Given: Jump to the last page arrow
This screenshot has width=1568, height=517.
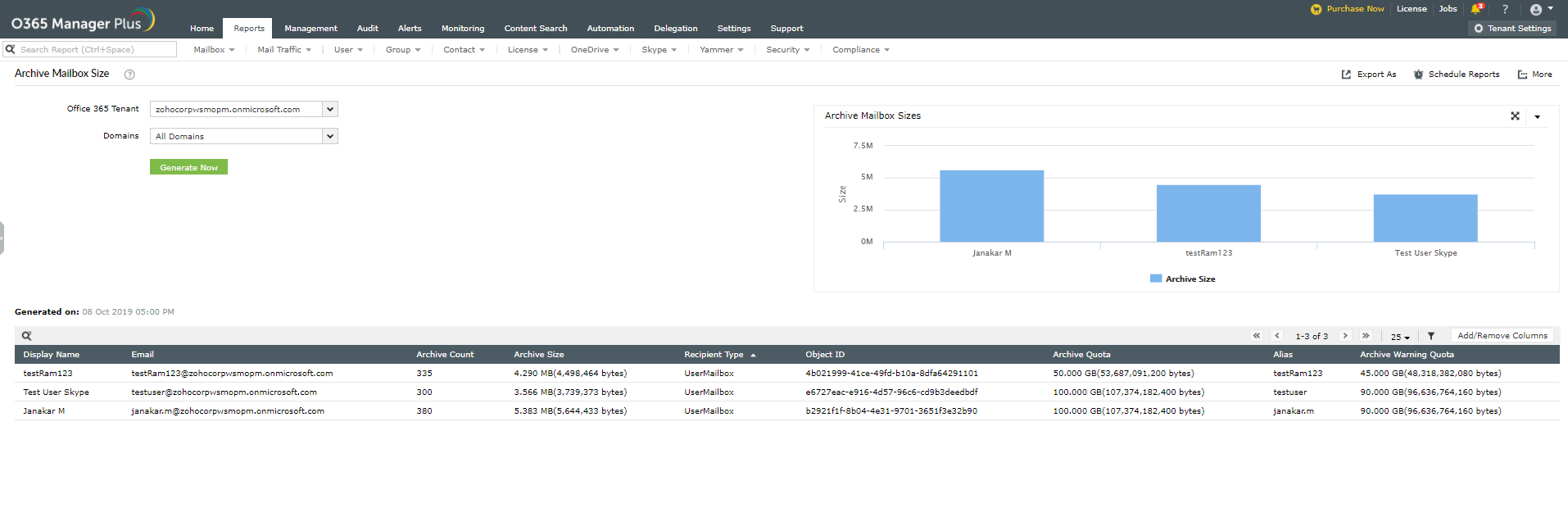Looking at the screenshot, I should pos(1366,336).
